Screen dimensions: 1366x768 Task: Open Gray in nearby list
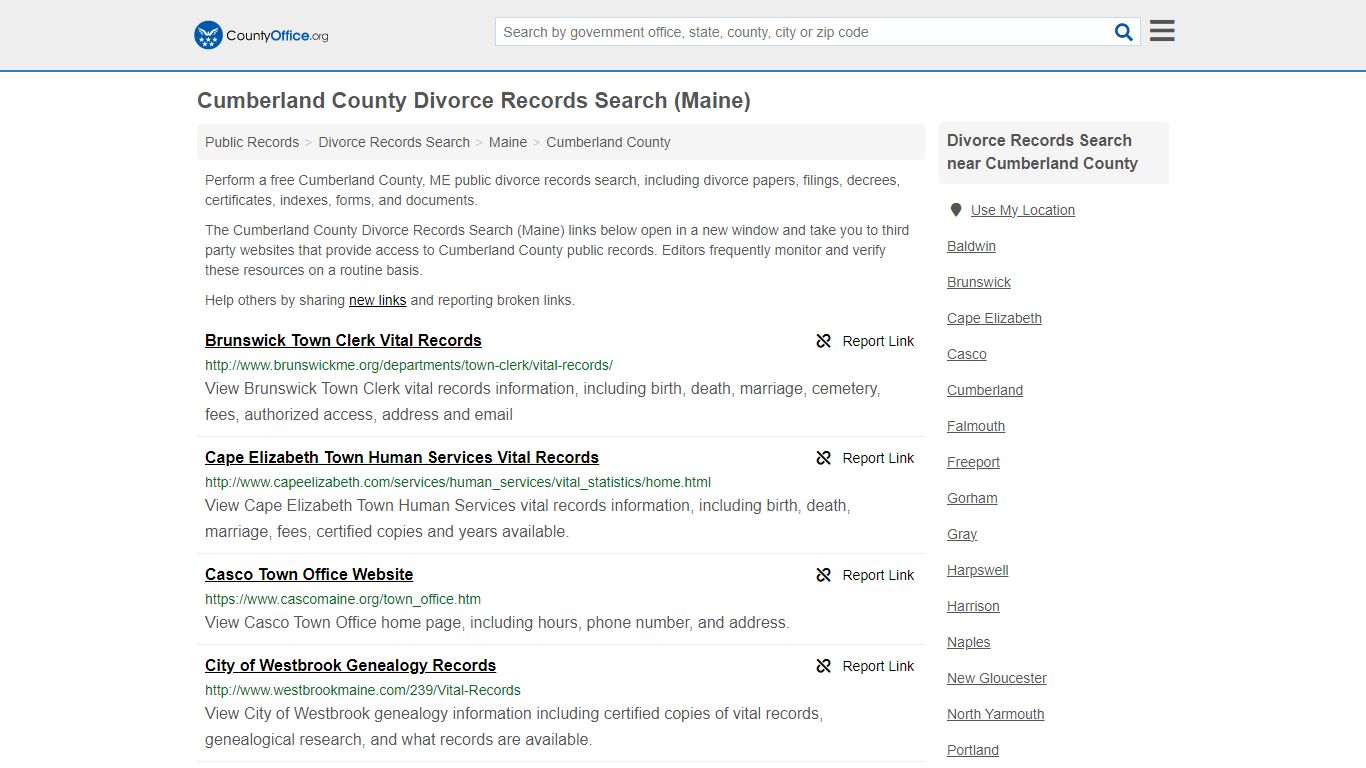[x=962, y=534]
